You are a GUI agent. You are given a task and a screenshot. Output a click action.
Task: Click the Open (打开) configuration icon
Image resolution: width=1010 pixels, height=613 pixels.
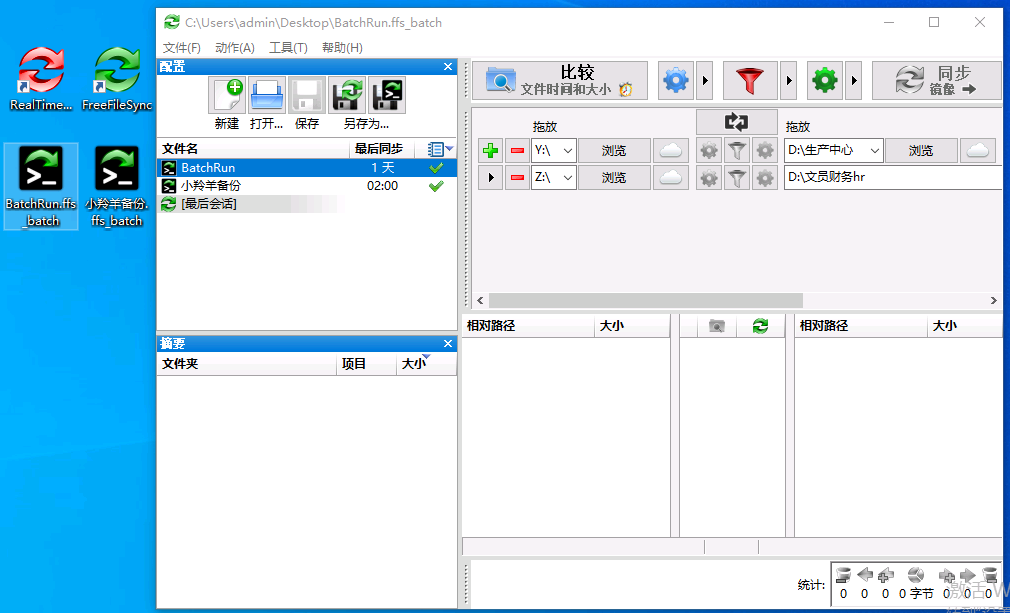[x=267, y=96]
